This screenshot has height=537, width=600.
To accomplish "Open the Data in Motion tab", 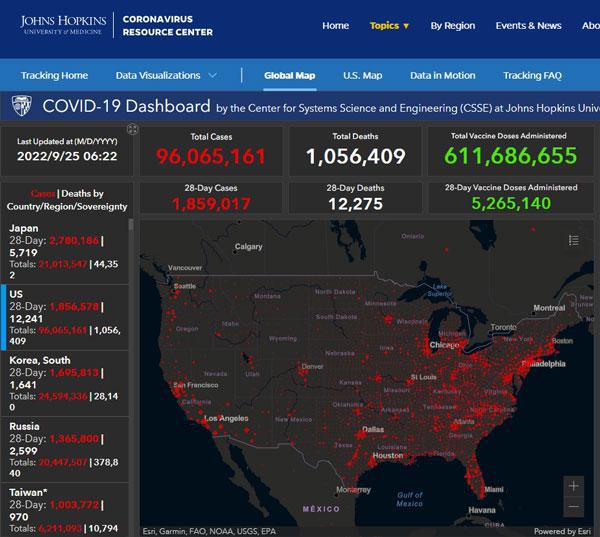I will pos(442,76).
